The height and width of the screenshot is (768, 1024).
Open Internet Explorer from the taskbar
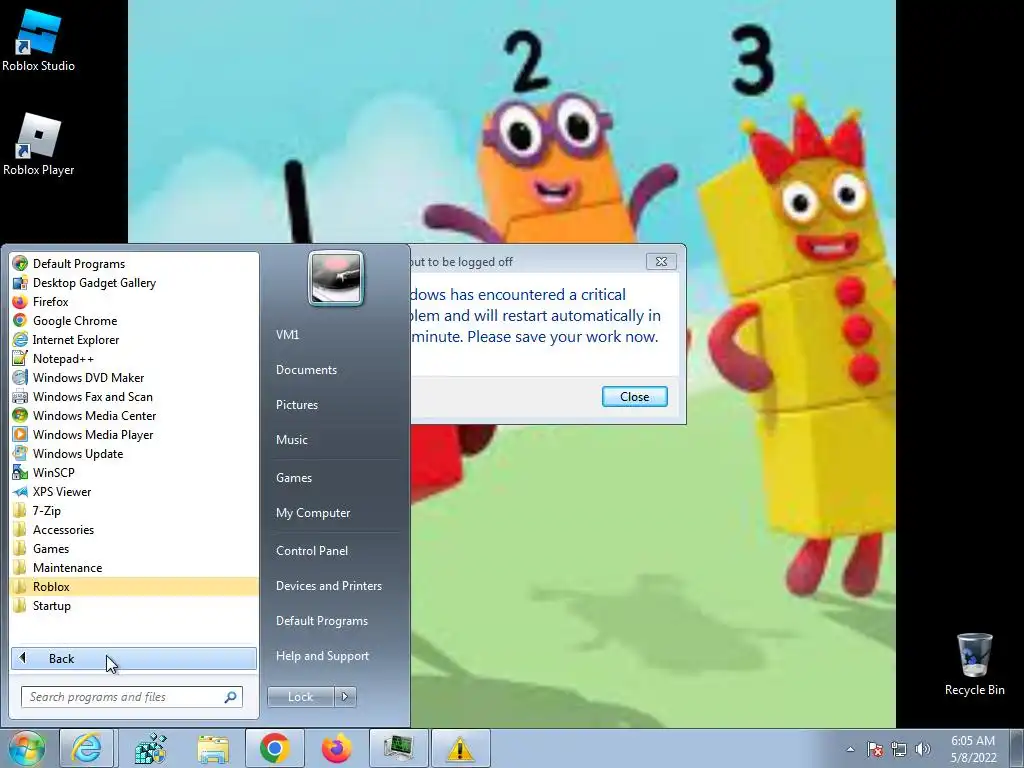click(86, 748)
